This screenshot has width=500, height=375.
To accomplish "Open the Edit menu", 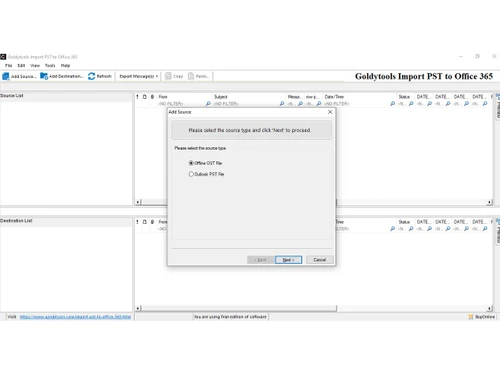I will (x=21, y=66).
